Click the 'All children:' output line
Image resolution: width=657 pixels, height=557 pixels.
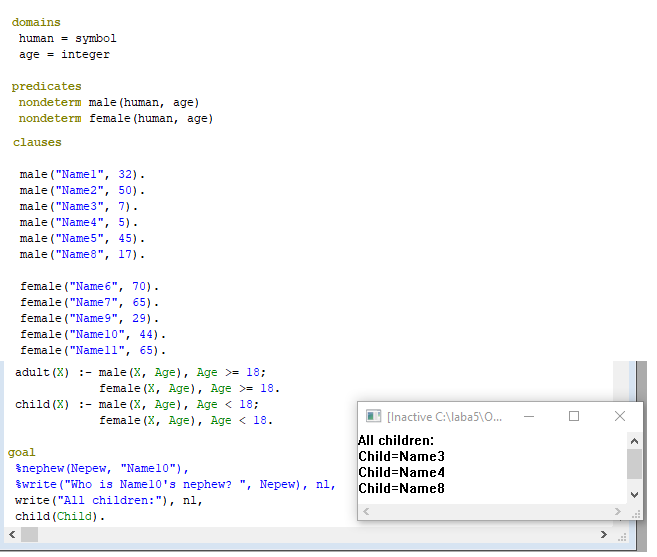[x=396, y=440]
